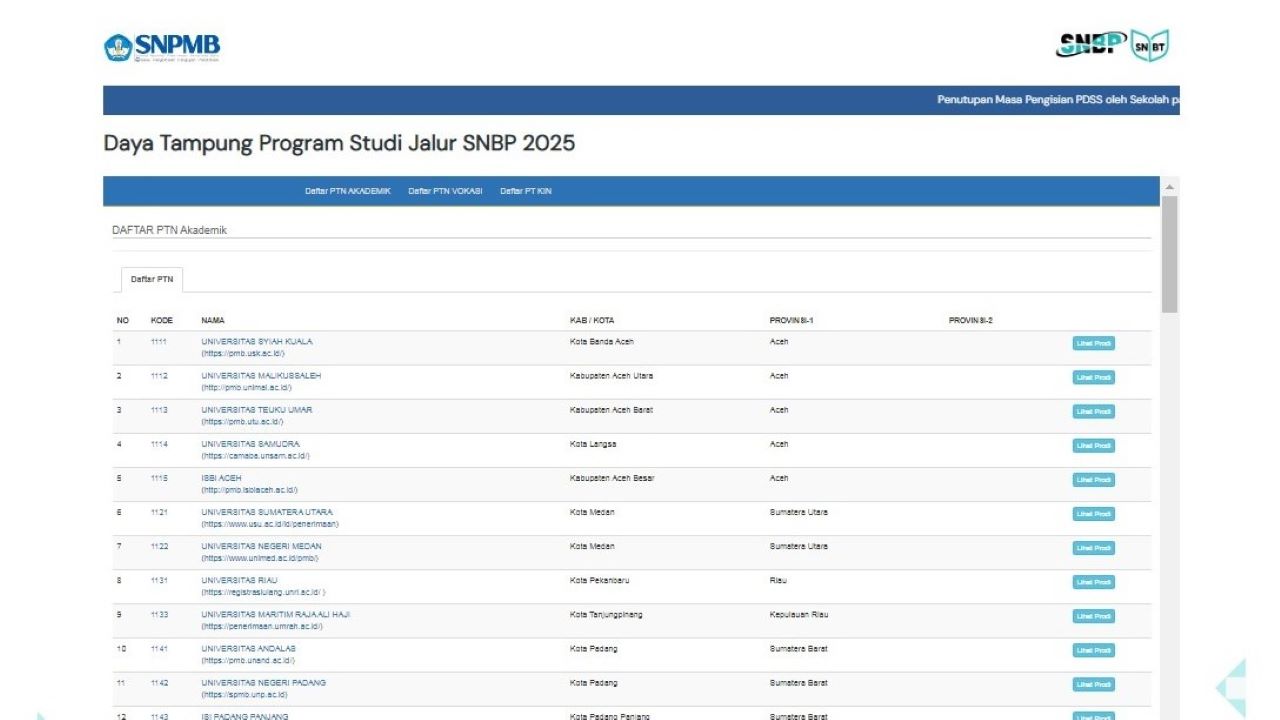Image resolution: width=1280 pixels, height=720 pixels.
Task: Click the DAFTAR PTN Akademik heading
Action: coord(169,230)
